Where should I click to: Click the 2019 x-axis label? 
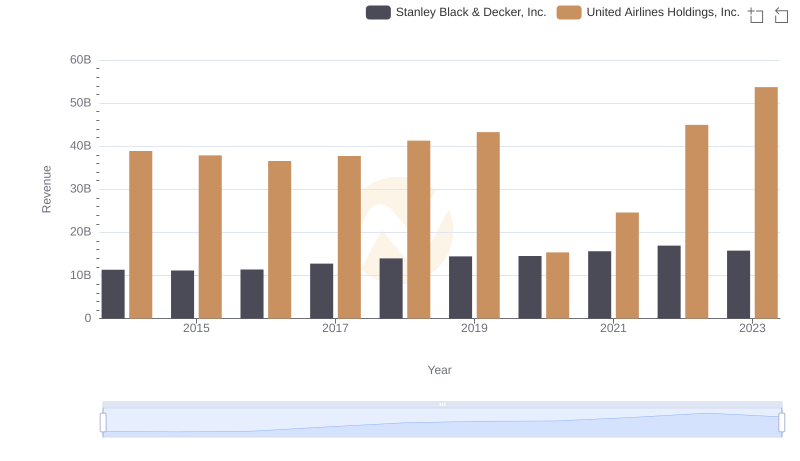(x=474, y=328)
